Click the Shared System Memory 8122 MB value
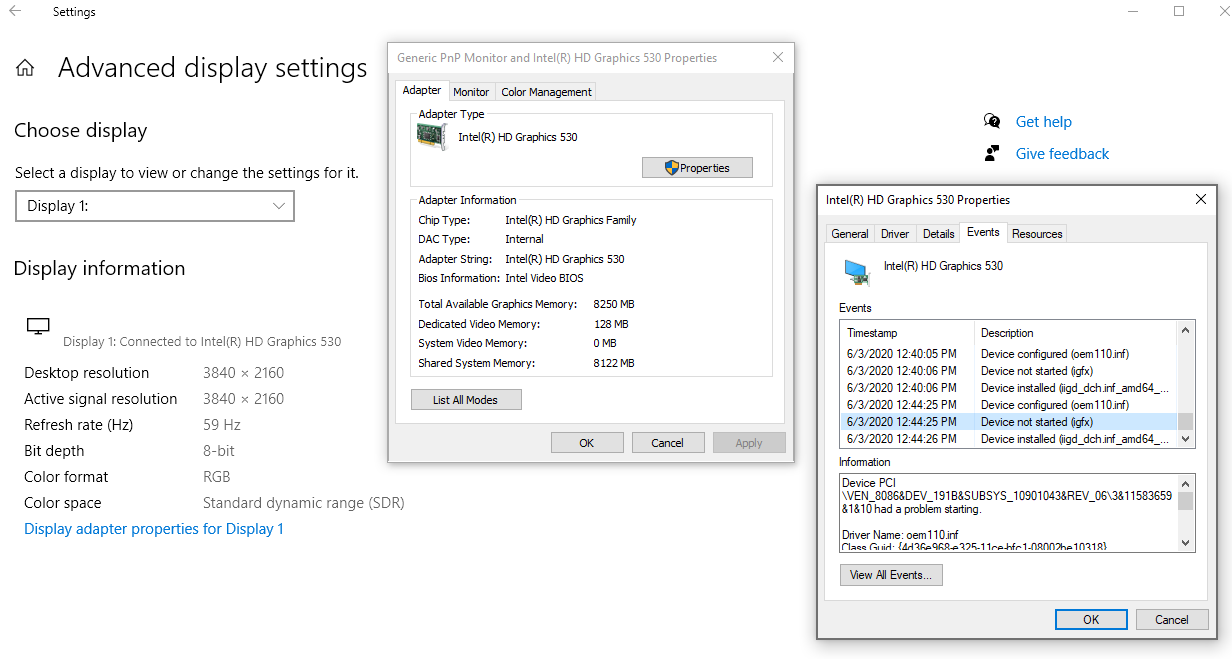 pos(614,363)
